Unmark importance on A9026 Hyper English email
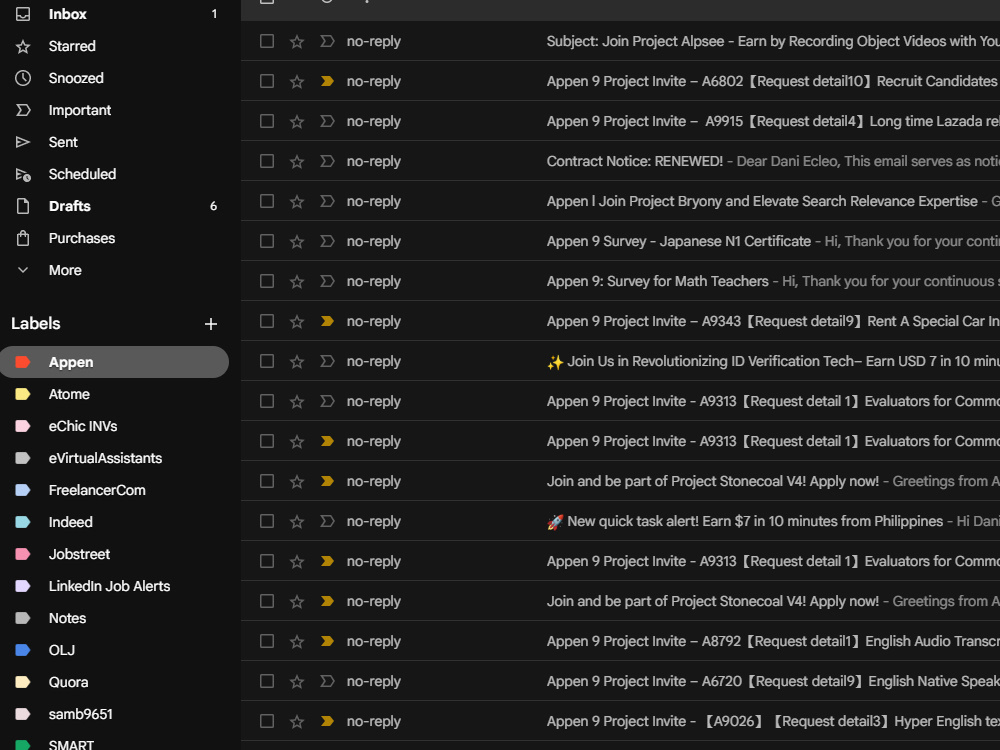This screenshot has width=1000, height=750. [327, 721]
